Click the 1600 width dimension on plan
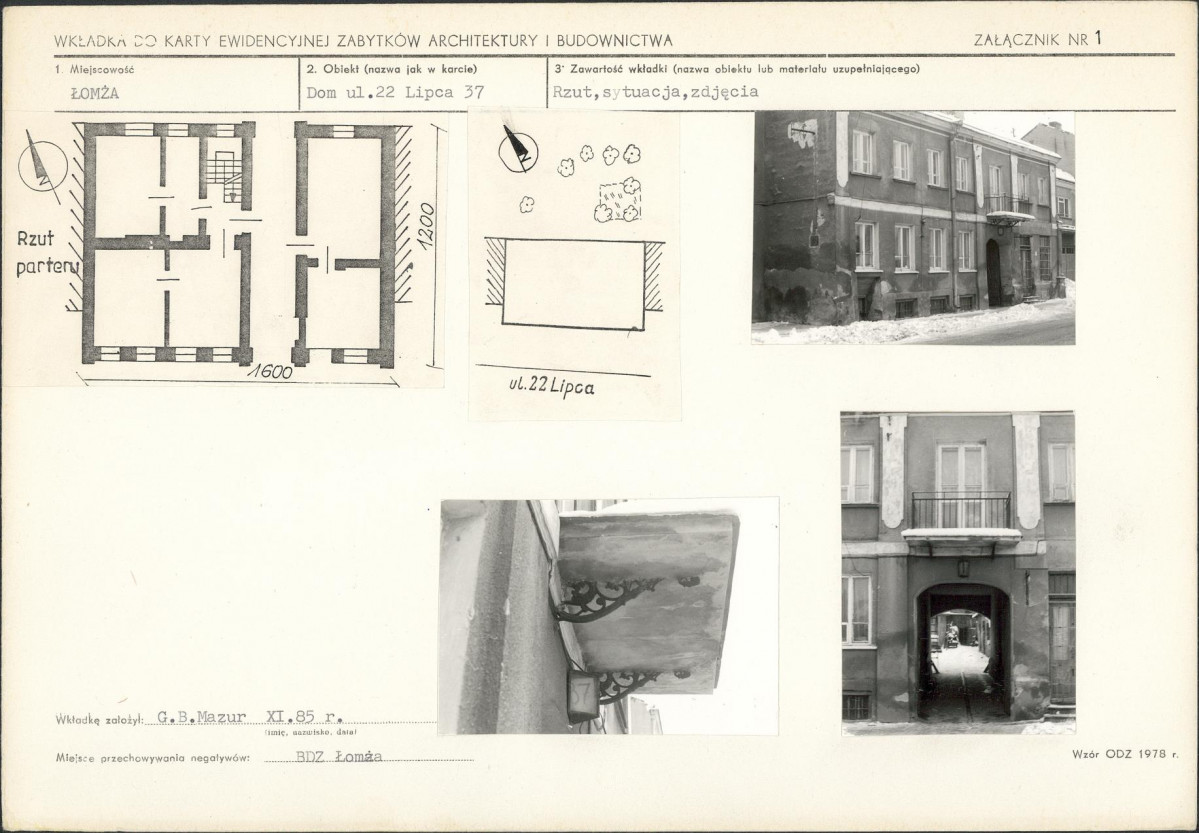Image resolution: width=1199 pixels, height=833 pixels. [274, 371]
